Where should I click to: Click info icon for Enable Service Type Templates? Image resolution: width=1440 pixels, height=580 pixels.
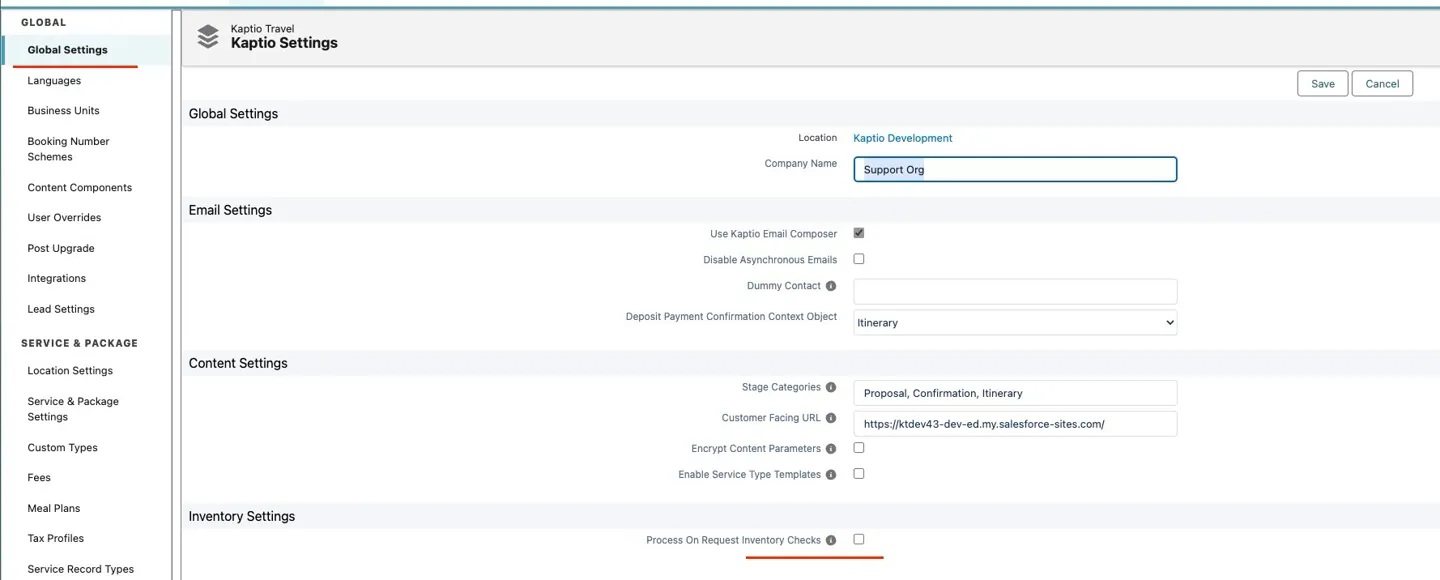point(830,475)
